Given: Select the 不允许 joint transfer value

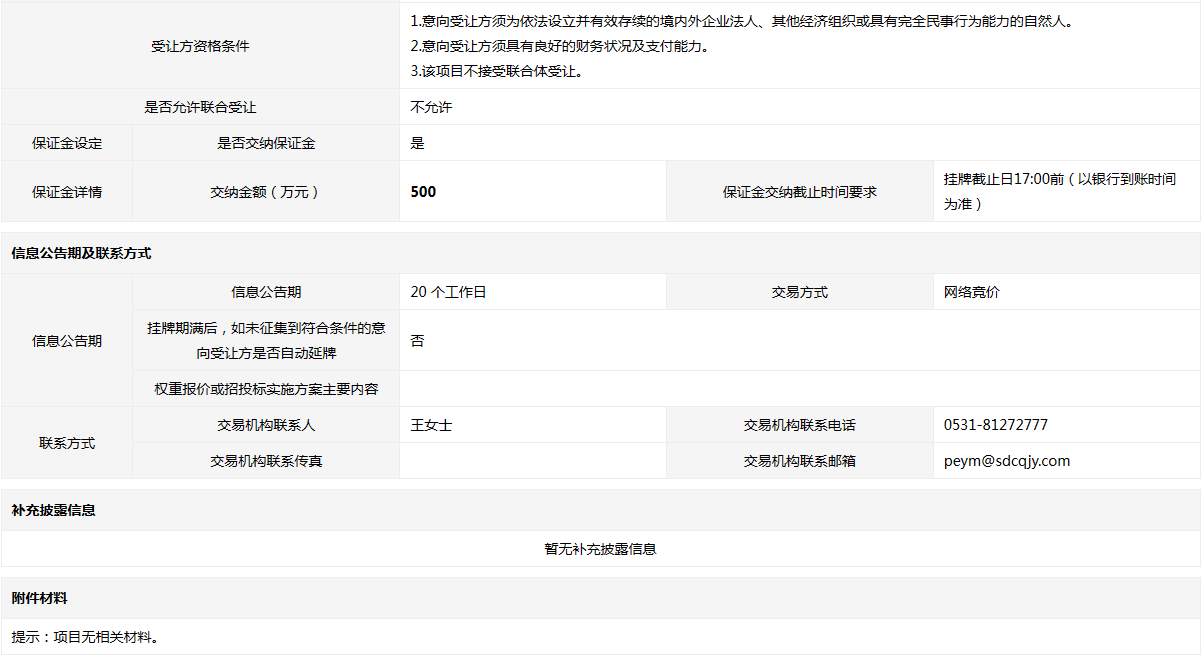Looking at the screenshot, I should (431, 107).
